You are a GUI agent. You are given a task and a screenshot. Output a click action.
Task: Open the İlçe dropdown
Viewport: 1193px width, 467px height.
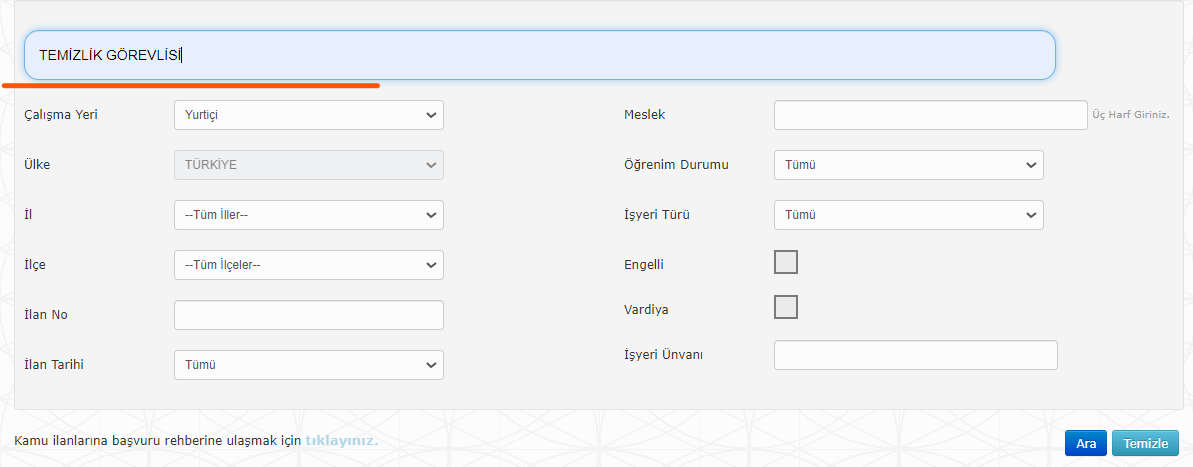(x=309, y=265)
